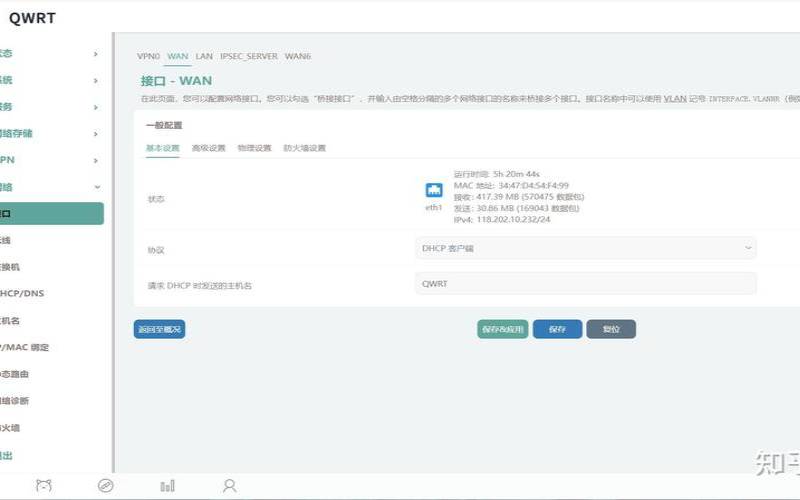Click the 一般配置 section heading
The width and height of the screenshot is (800, 500).
tap(164, 125)
